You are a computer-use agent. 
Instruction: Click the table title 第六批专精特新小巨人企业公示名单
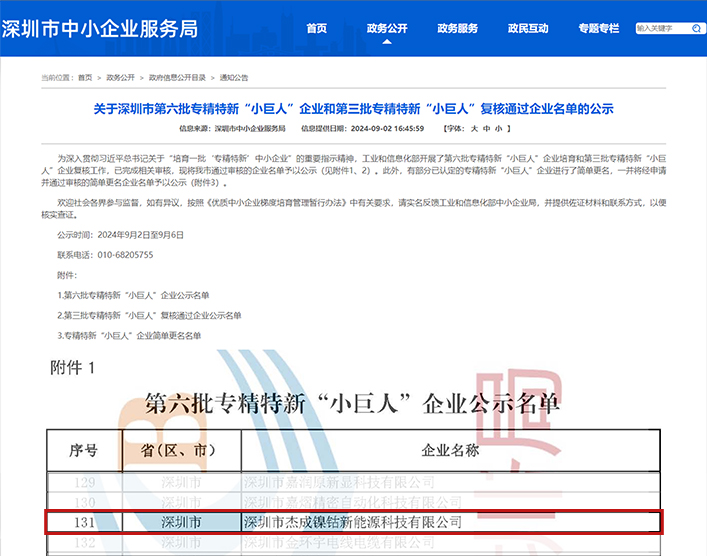[352, 403]
